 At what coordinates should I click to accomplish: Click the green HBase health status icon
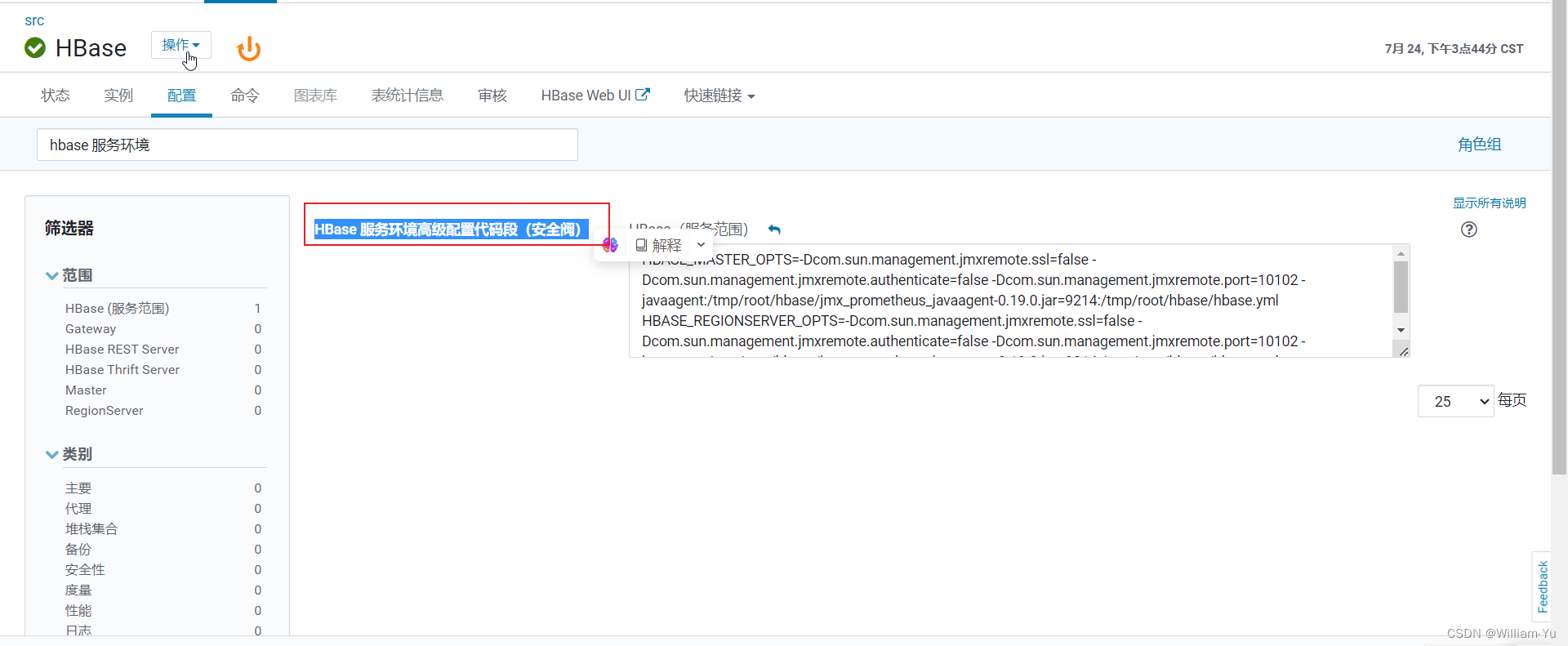[x=35, y=48]
